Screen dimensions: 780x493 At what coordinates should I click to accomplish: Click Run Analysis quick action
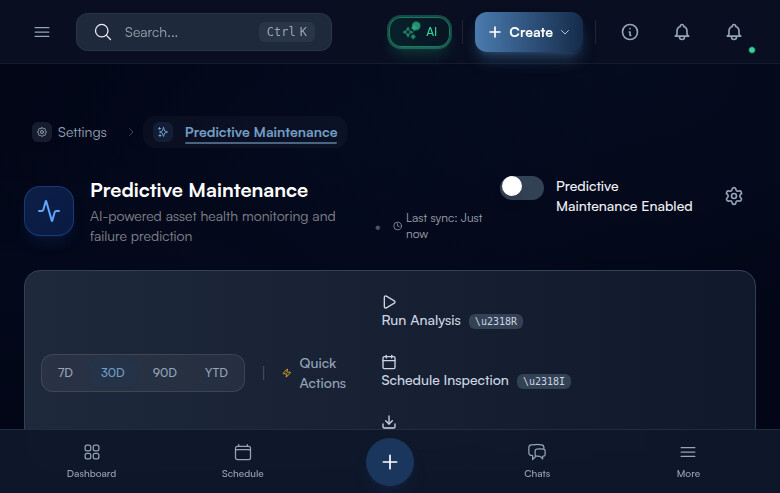[420, 320]
